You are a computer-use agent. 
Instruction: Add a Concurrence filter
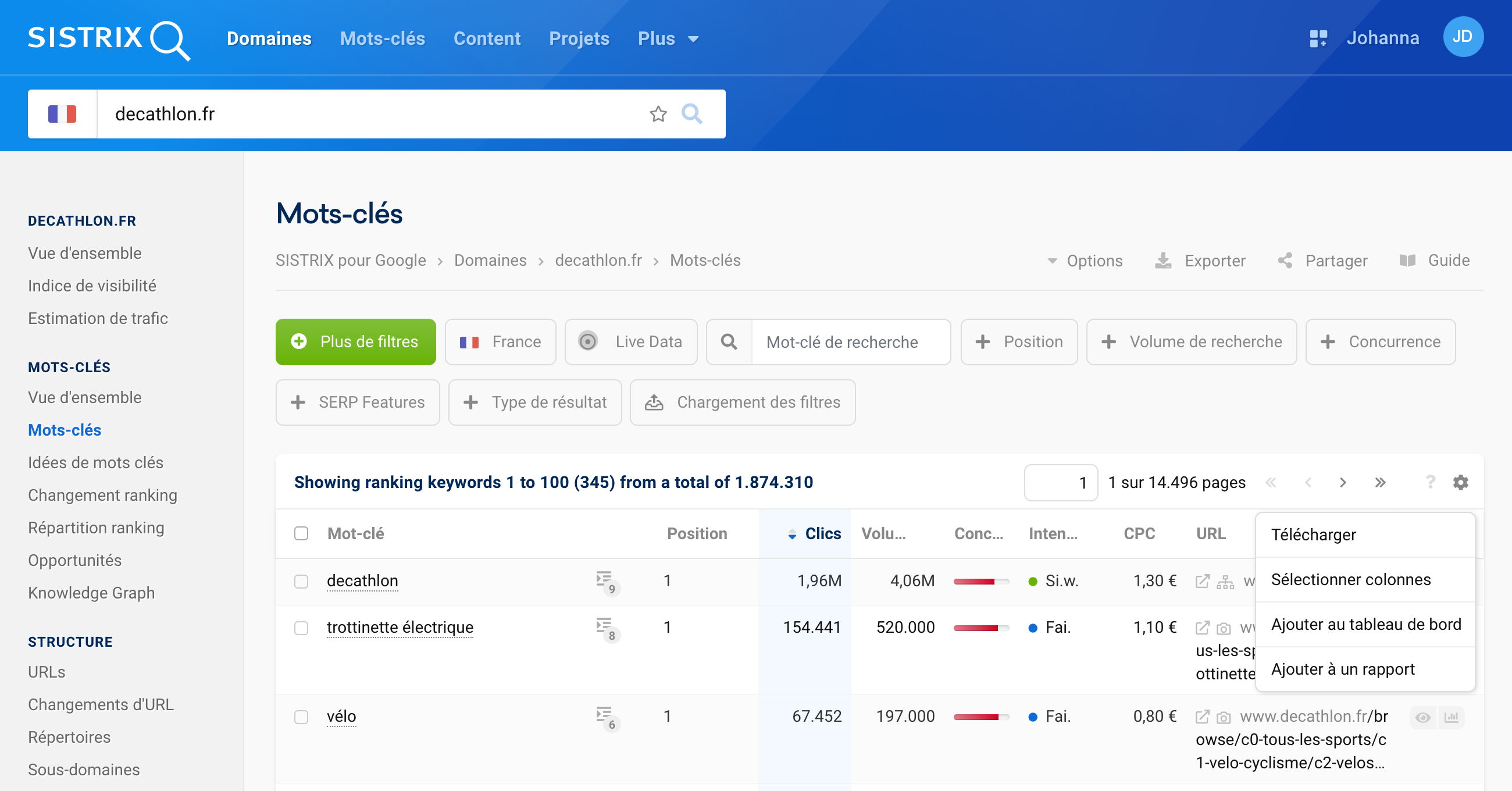pos(1380,342)
